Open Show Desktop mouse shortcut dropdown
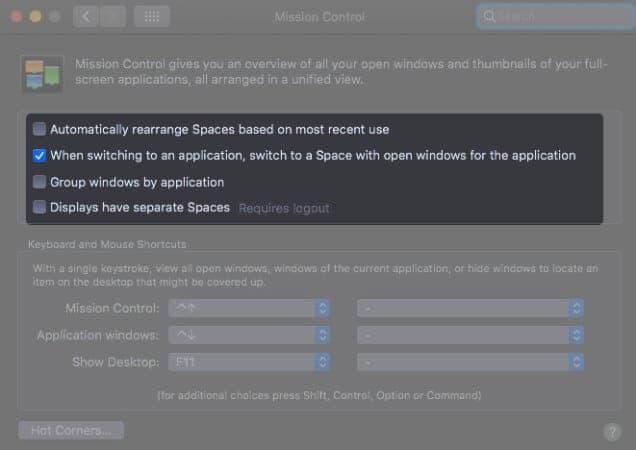The image size is (636, 450). 470,362
